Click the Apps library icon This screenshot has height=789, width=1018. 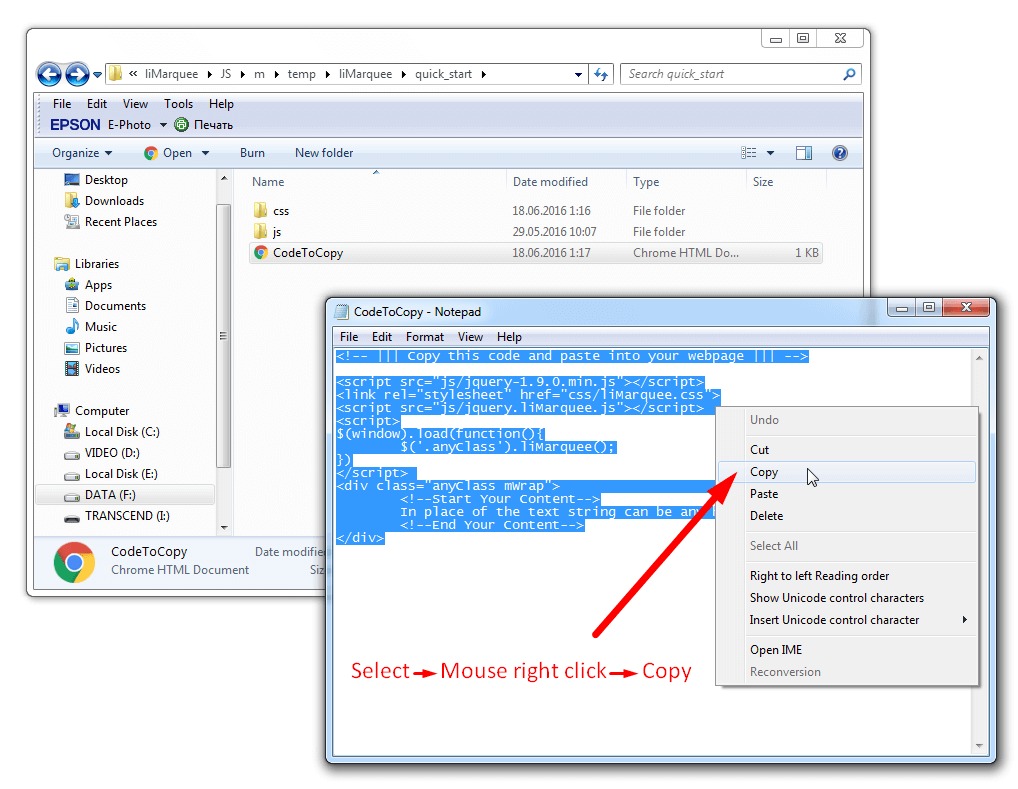[72, 284]
